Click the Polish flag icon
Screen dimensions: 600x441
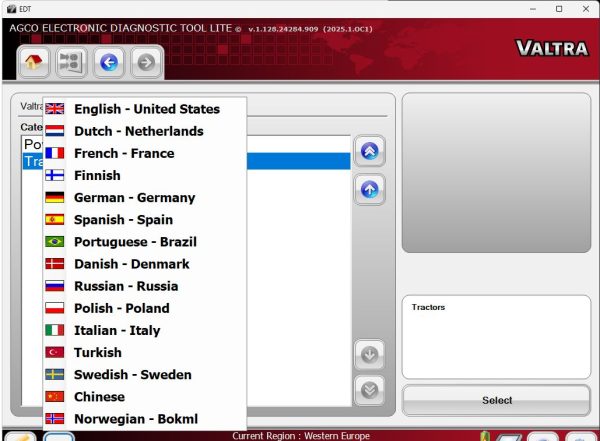click(55, 308)
